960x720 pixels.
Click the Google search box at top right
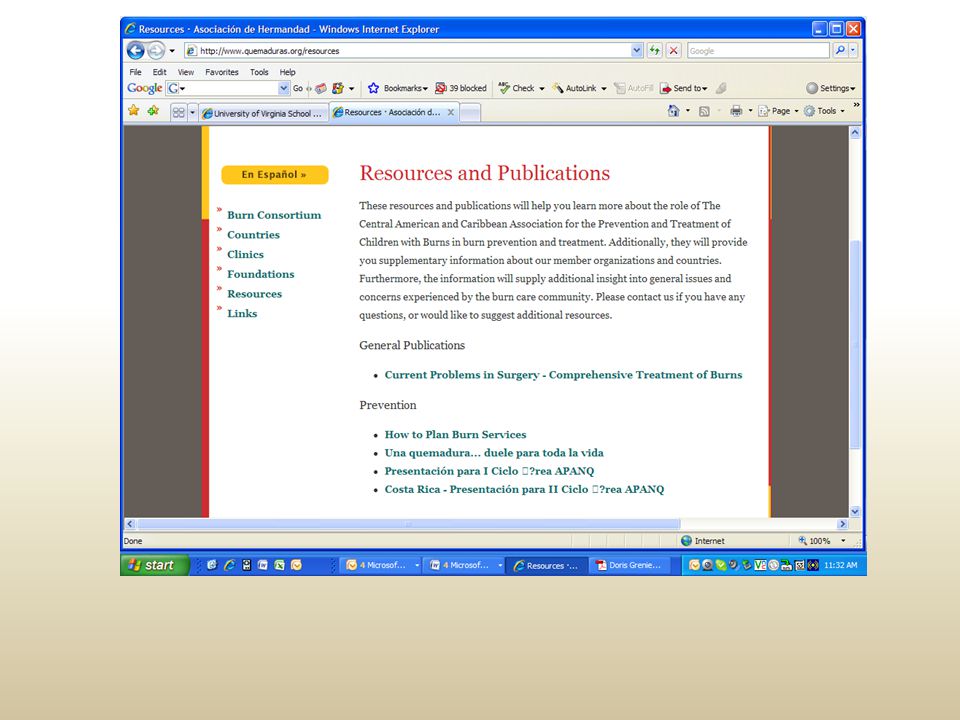[758, 51]
